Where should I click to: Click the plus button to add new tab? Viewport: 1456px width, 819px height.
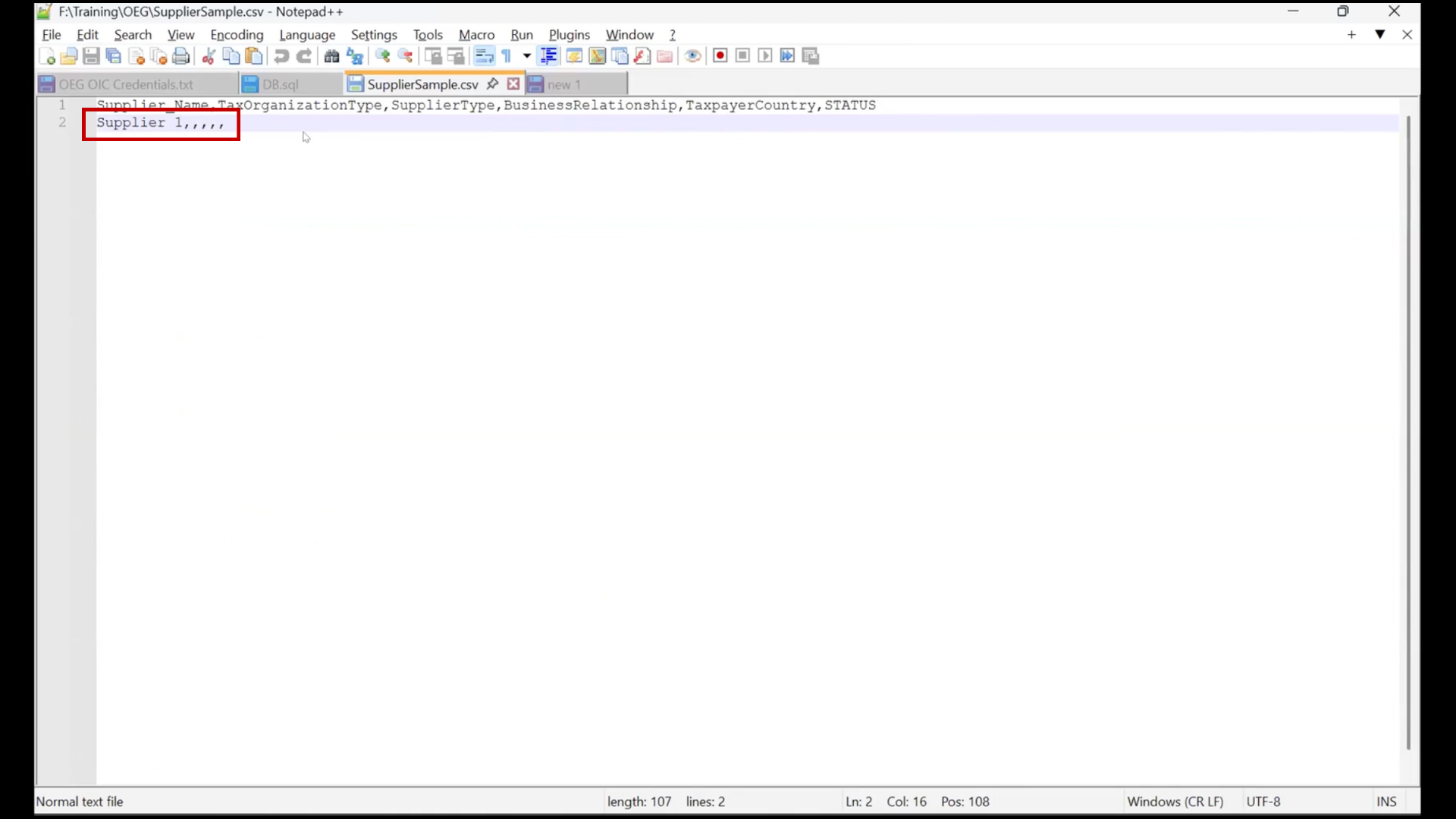tap(1351, 35)
